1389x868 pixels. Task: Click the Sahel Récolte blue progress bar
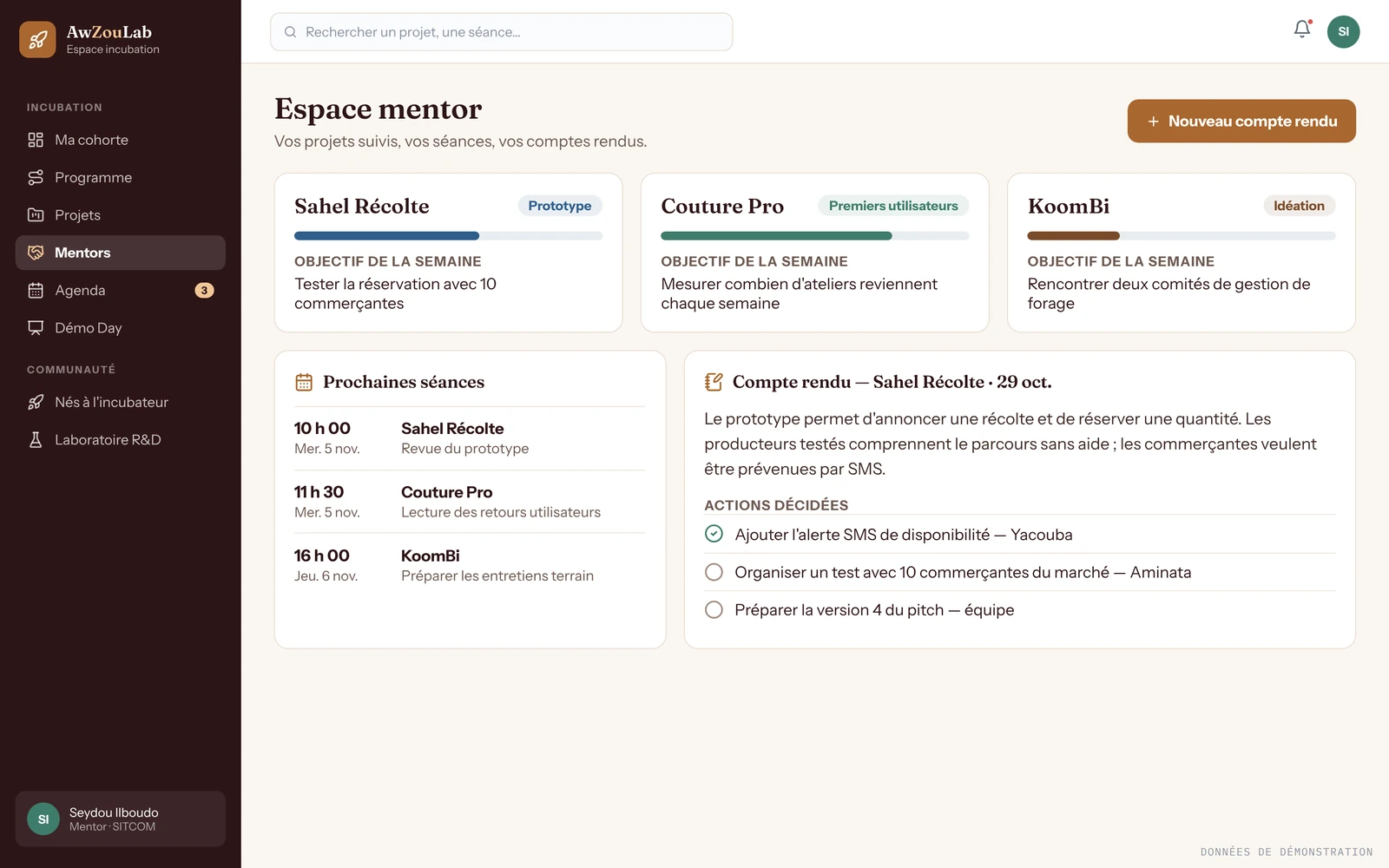tap(386, 236)
